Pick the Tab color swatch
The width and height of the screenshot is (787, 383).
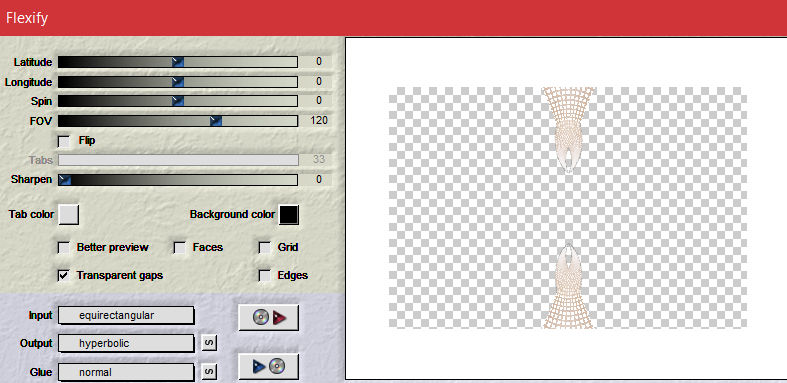click(69, 214)
